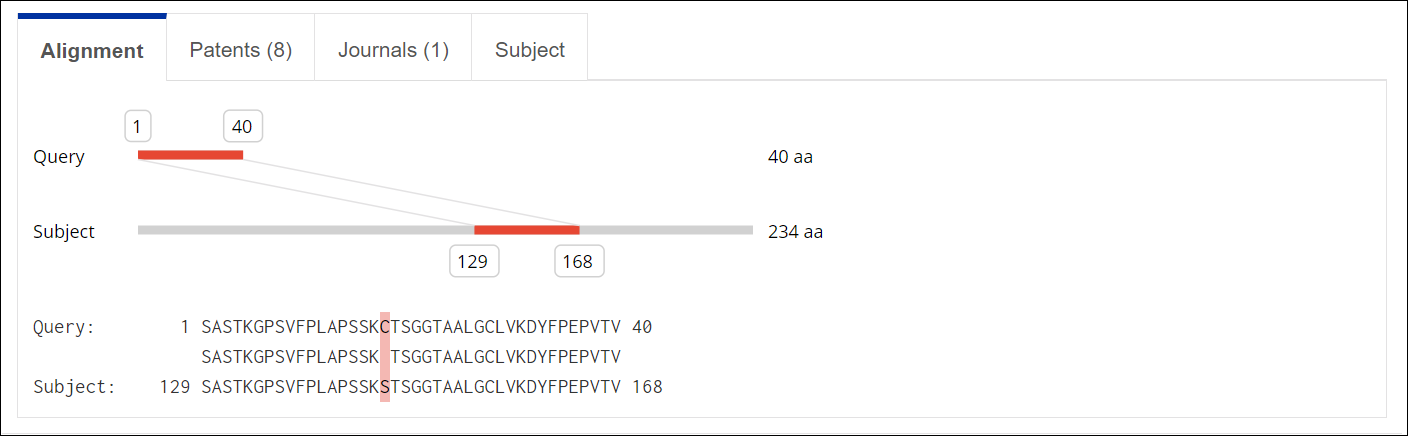Click the highlighted mismatch S in Subject sequence
Viewport: 1408px width, 436px height.
tap(385, 387)
